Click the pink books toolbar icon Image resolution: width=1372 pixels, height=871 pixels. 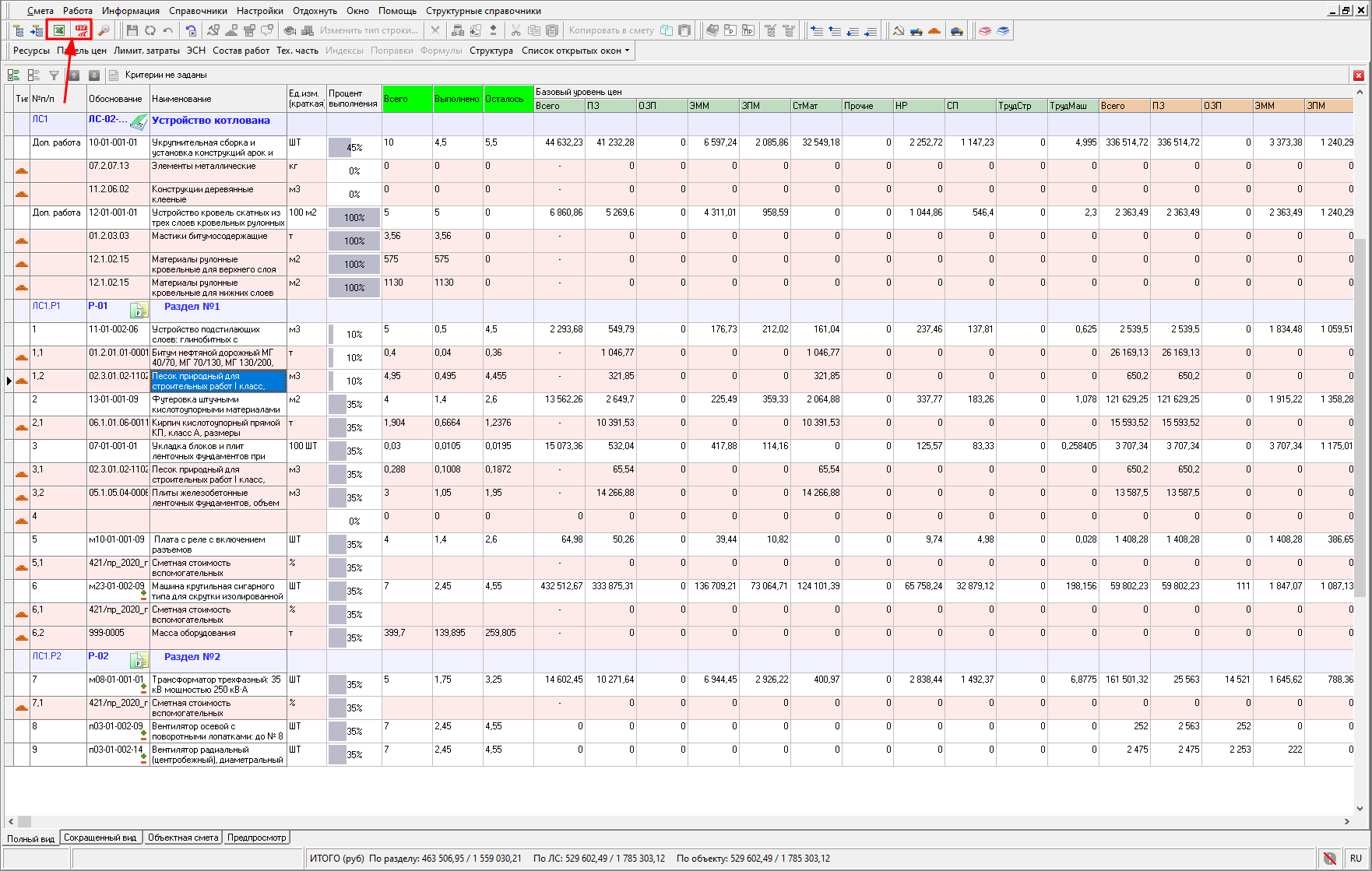click(x=985, y=30)
